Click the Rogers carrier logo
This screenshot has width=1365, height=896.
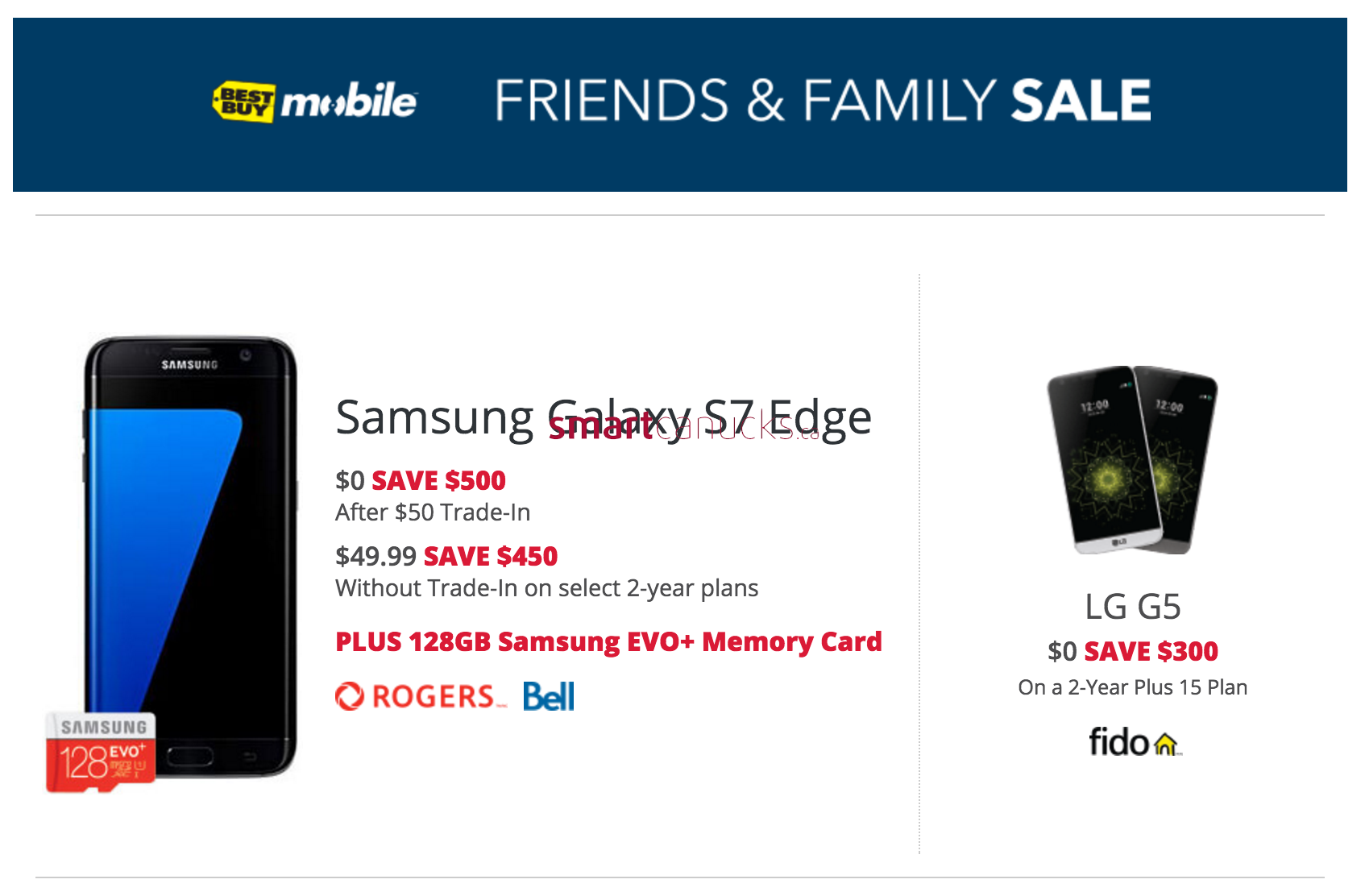pyautogui.click(x=421, y=696)
